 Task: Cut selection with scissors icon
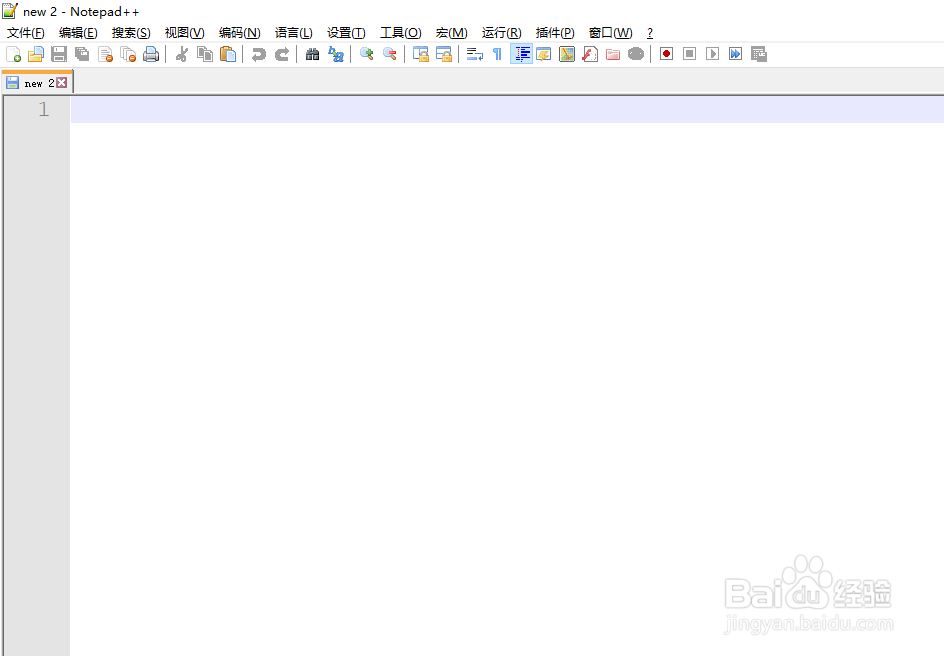point(182,54)
